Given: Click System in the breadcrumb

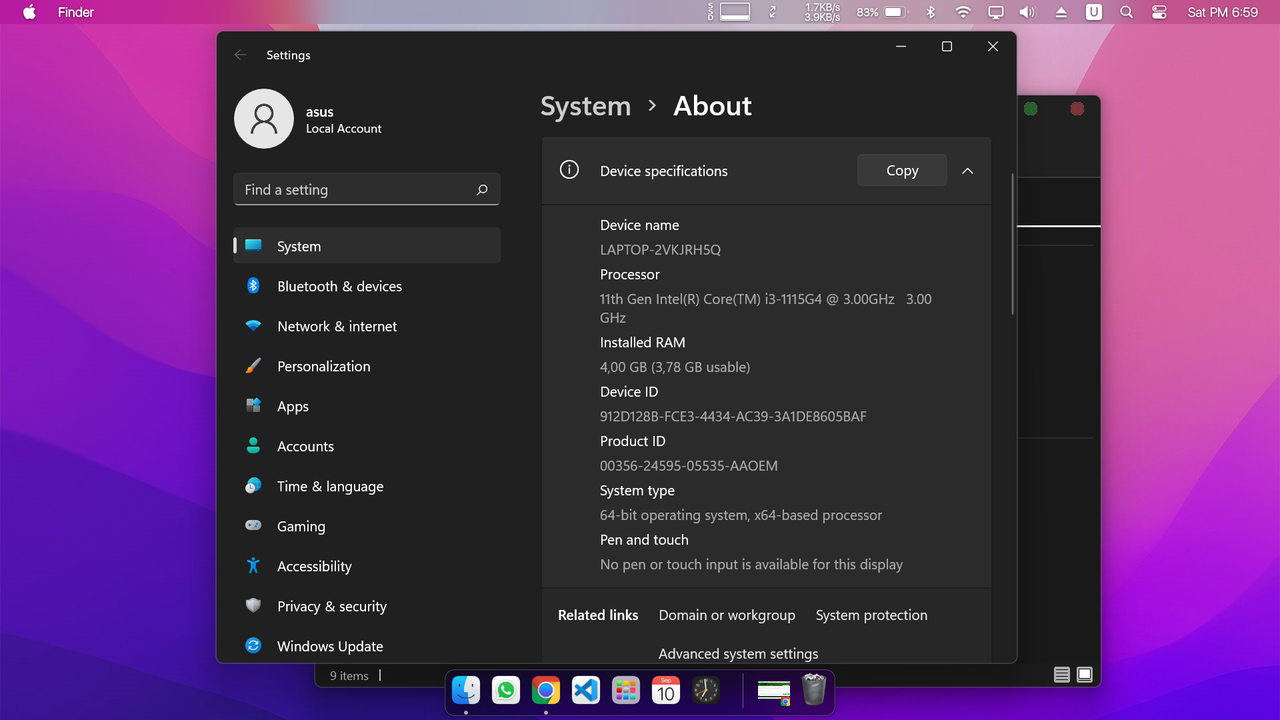Looking at the screenshot, I should click(586, 106).
